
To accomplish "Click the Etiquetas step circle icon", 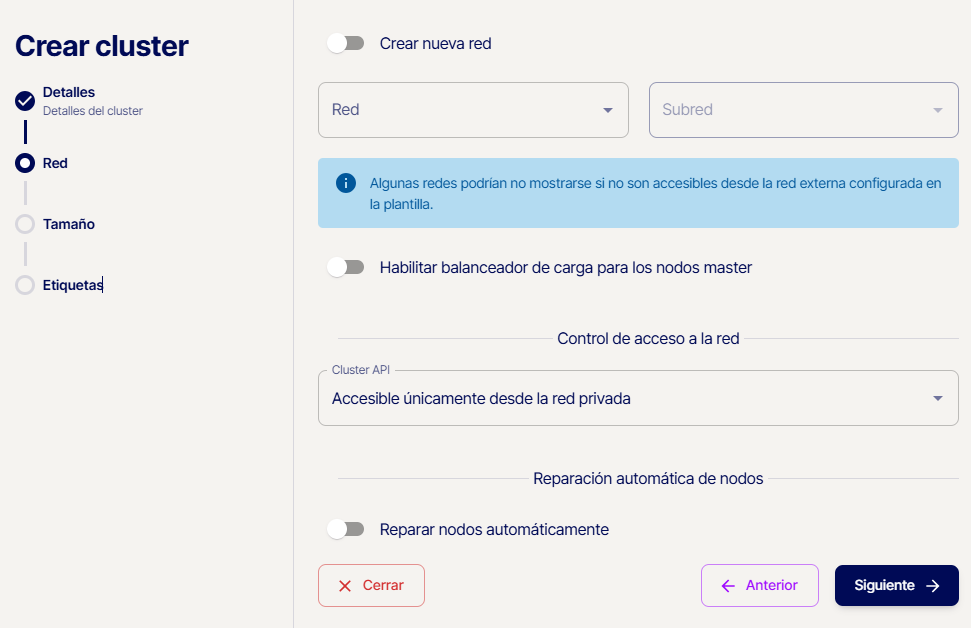I will [25, 285].
